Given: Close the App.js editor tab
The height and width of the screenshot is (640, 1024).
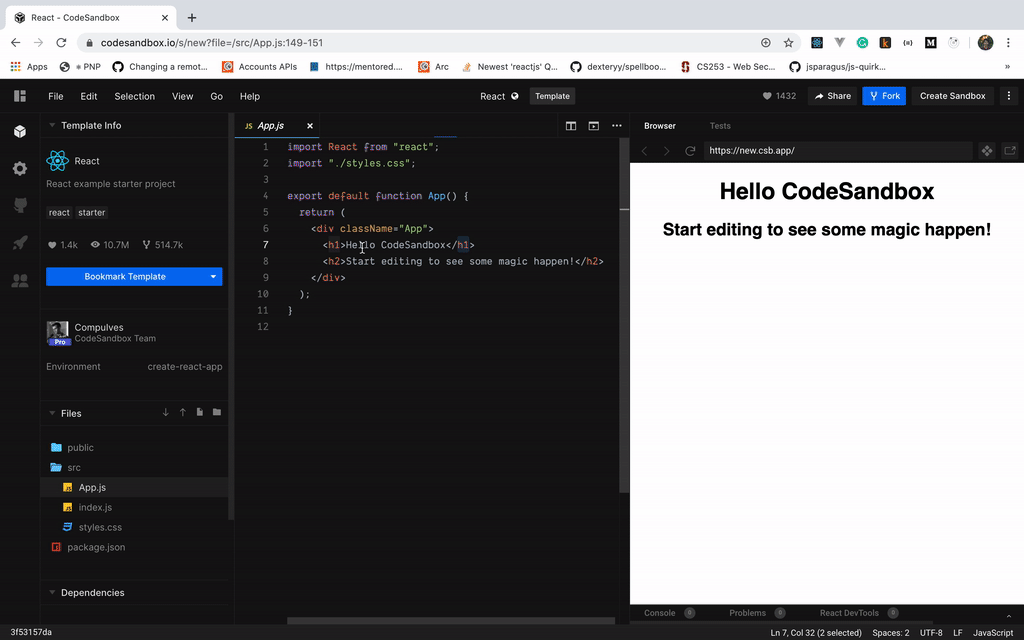Looking at the screenshot, I should (310, 126).
